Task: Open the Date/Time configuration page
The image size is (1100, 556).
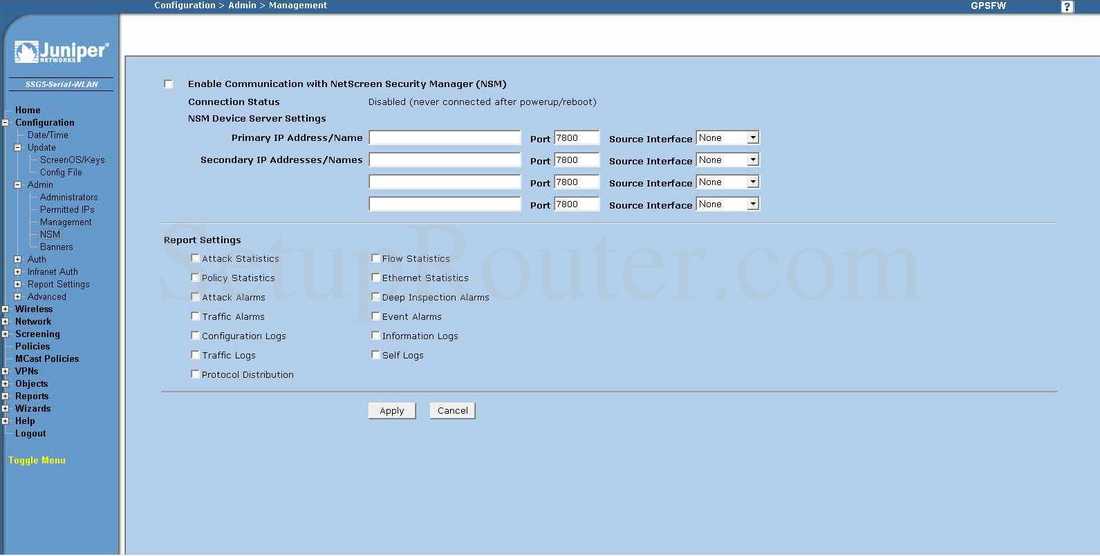Action: [48, 135]
